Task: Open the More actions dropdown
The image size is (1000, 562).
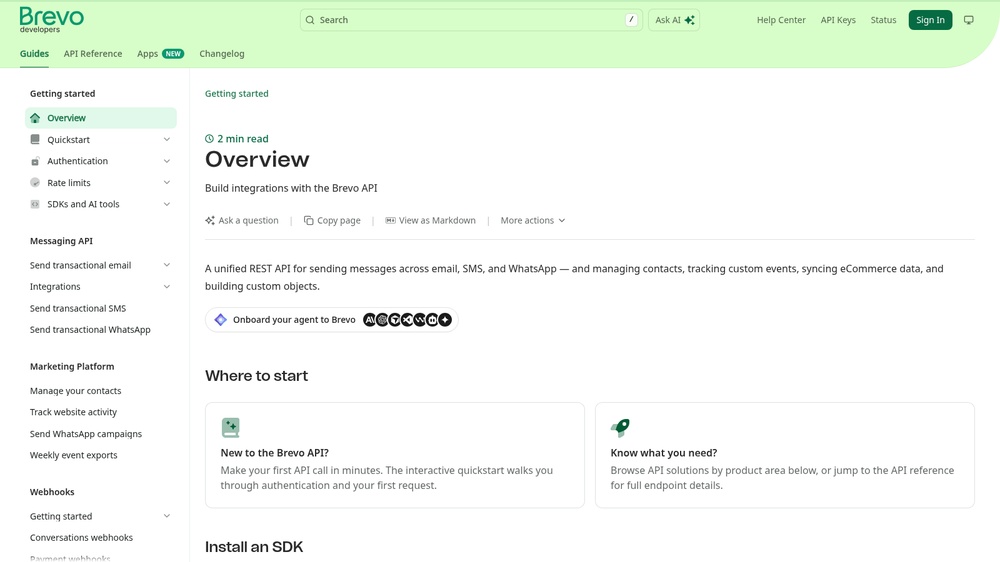Action: pos(533,220)
